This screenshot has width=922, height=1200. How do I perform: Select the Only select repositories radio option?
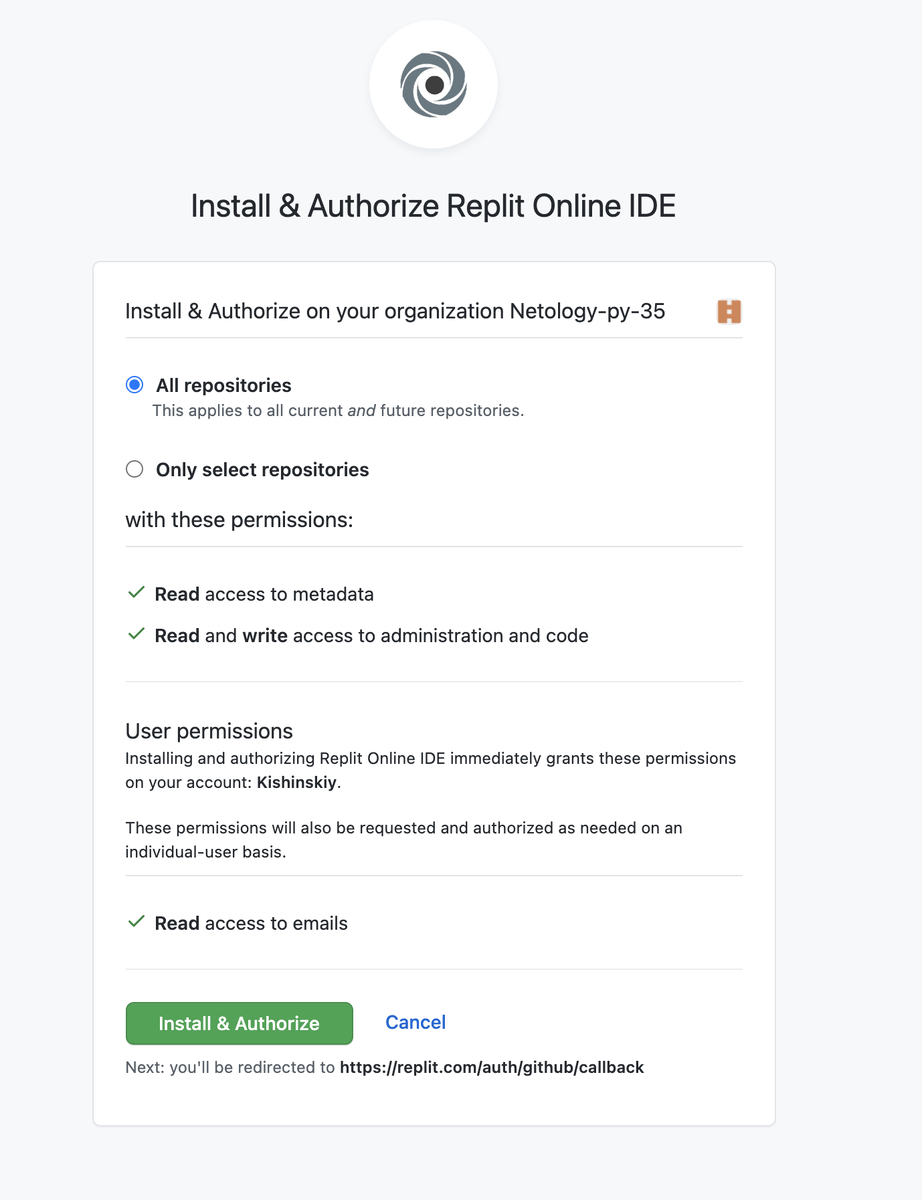[134, 469]
